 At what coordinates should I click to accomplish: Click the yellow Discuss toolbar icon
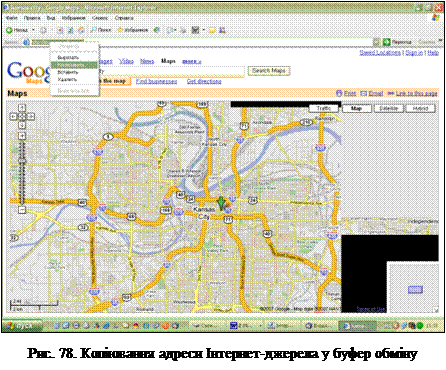click(212, 30)
